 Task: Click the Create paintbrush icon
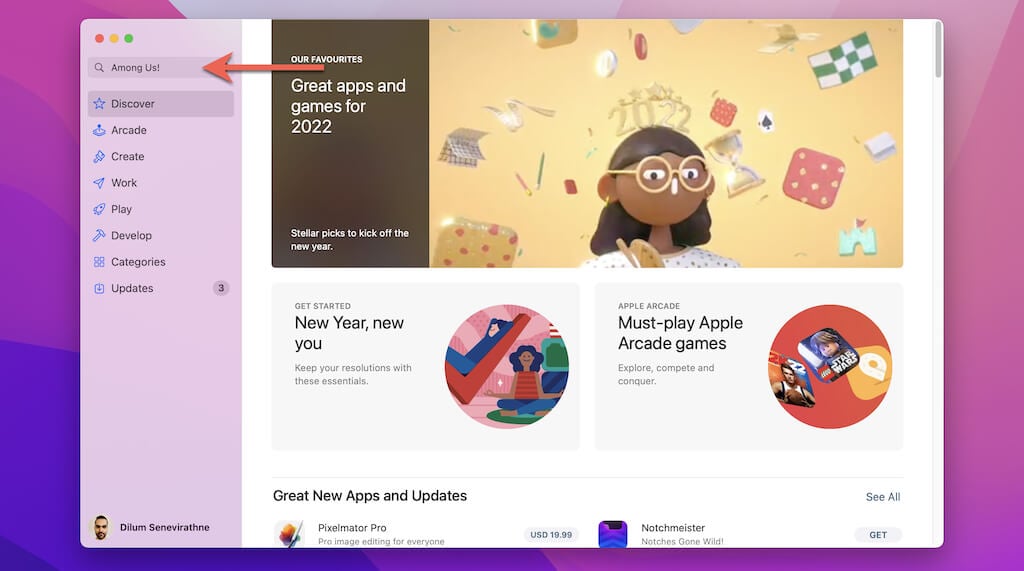click(x=99, y=157)
